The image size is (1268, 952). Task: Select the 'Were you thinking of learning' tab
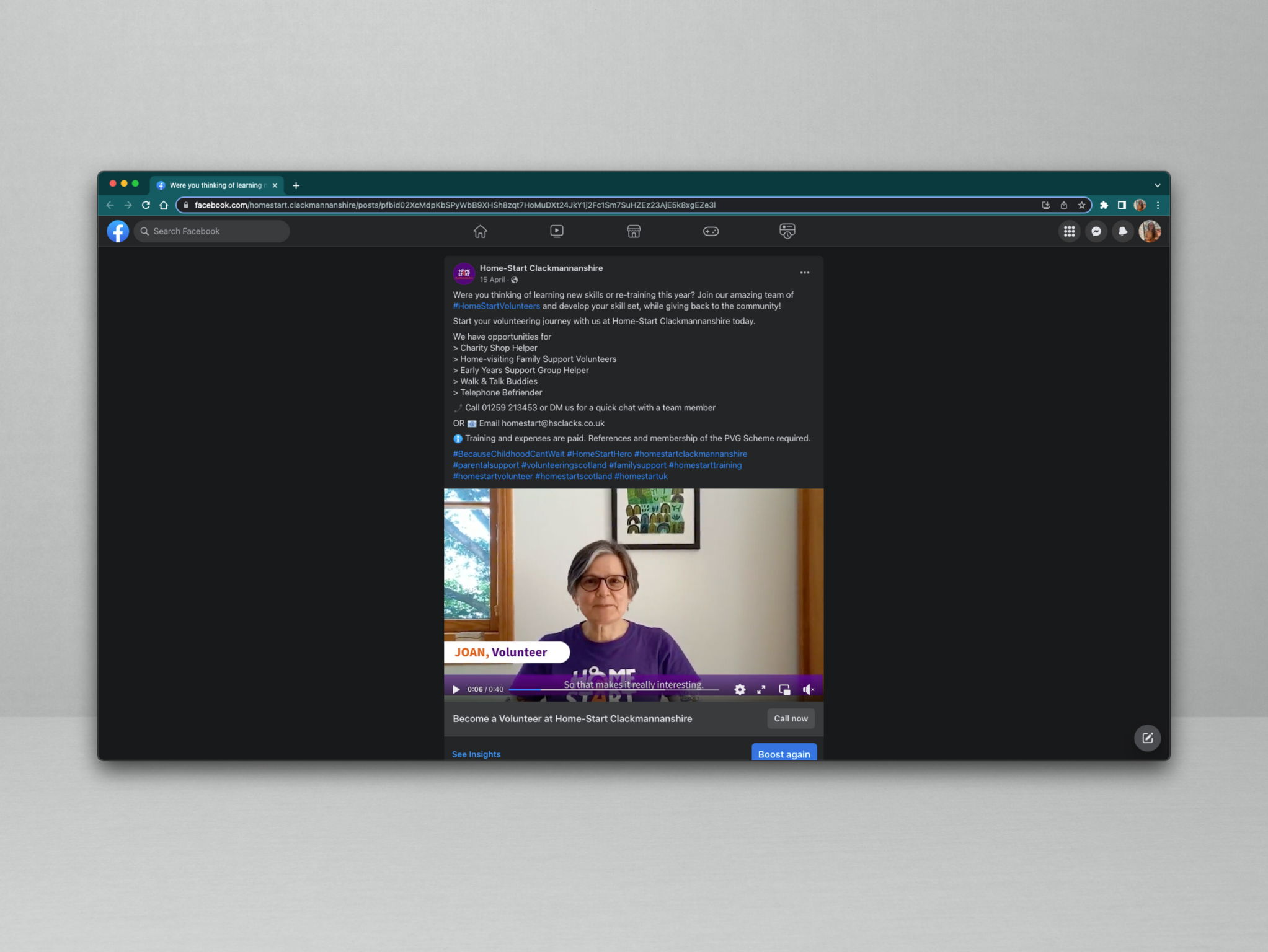(217, 185)
